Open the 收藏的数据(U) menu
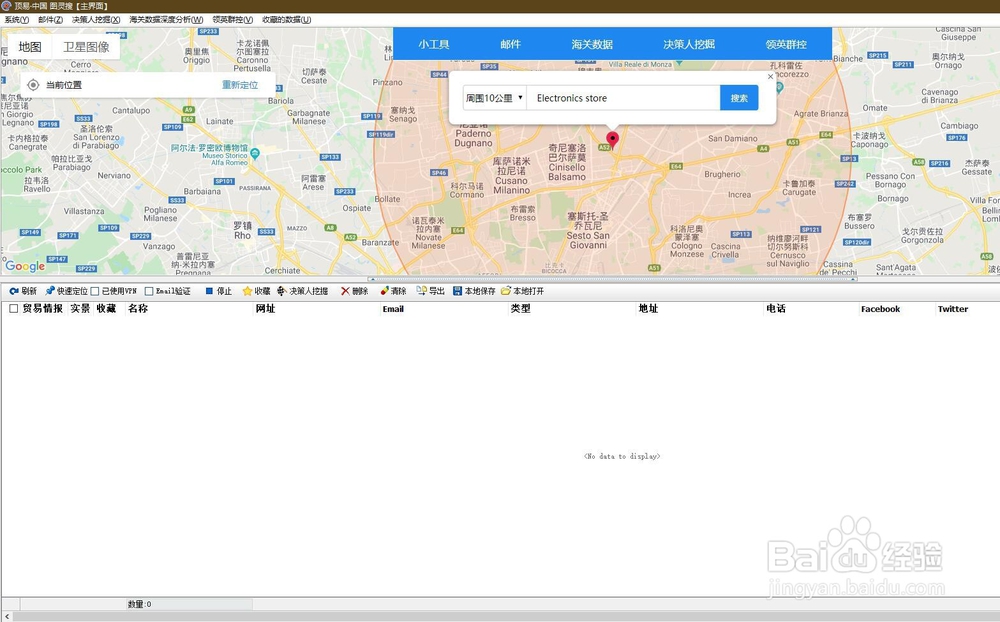Image resolution: width=1000 pixels, height=622 pixels. pos(286,20)
